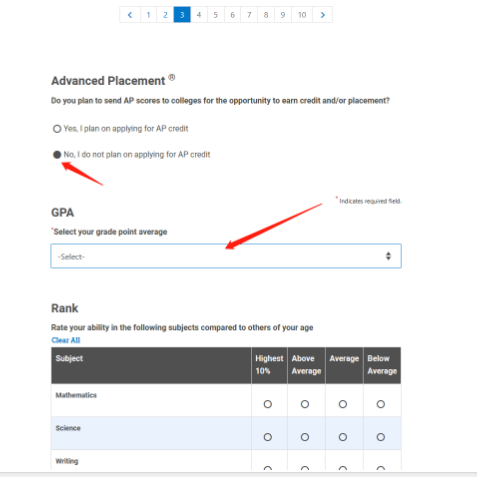
Task: Open page 10 in pagination
Action: click(x=302, y=15)
